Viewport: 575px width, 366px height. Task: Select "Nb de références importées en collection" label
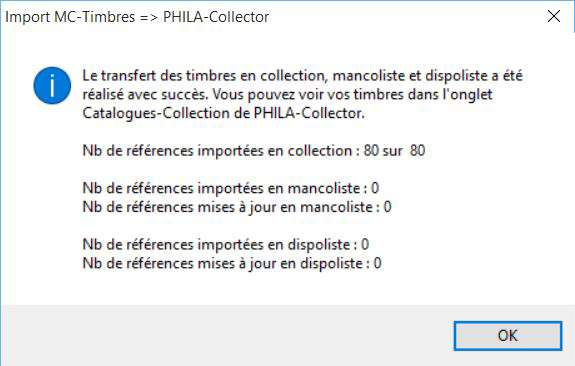coord(221,151)
